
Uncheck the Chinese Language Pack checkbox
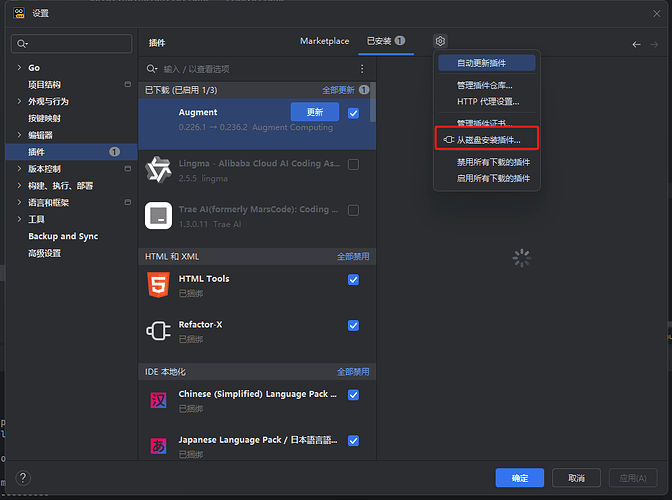click(354, 395)
